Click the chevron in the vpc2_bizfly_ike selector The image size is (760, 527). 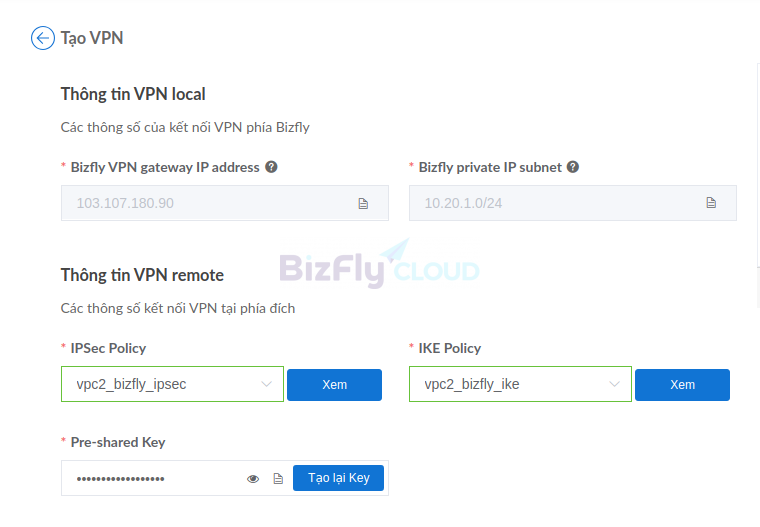(x=614, y=384)
